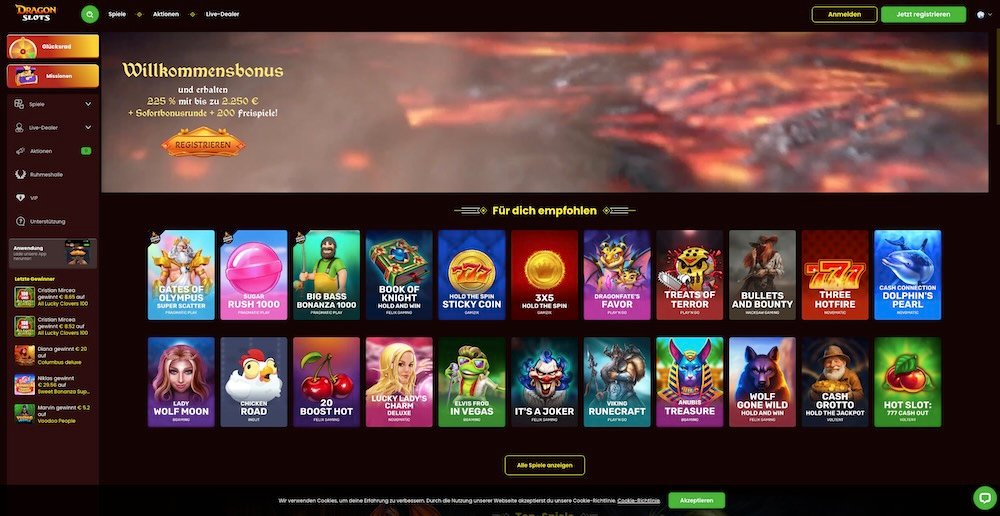Open the live chat bubble icon
Image resolution: width=1000 pixels, height=516 pixels.
coord(984,498)
